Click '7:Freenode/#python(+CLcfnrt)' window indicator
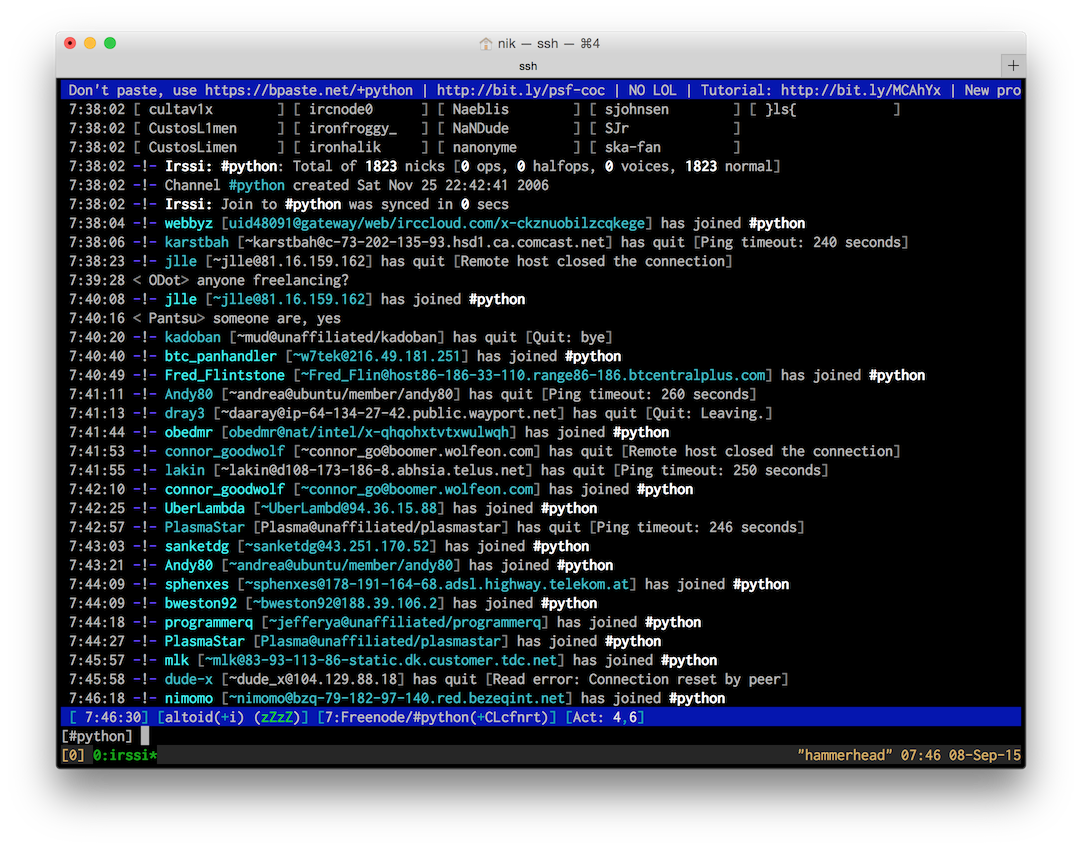Image resolution: width=1082 pixels, height=849 pixels. point(436,717)
